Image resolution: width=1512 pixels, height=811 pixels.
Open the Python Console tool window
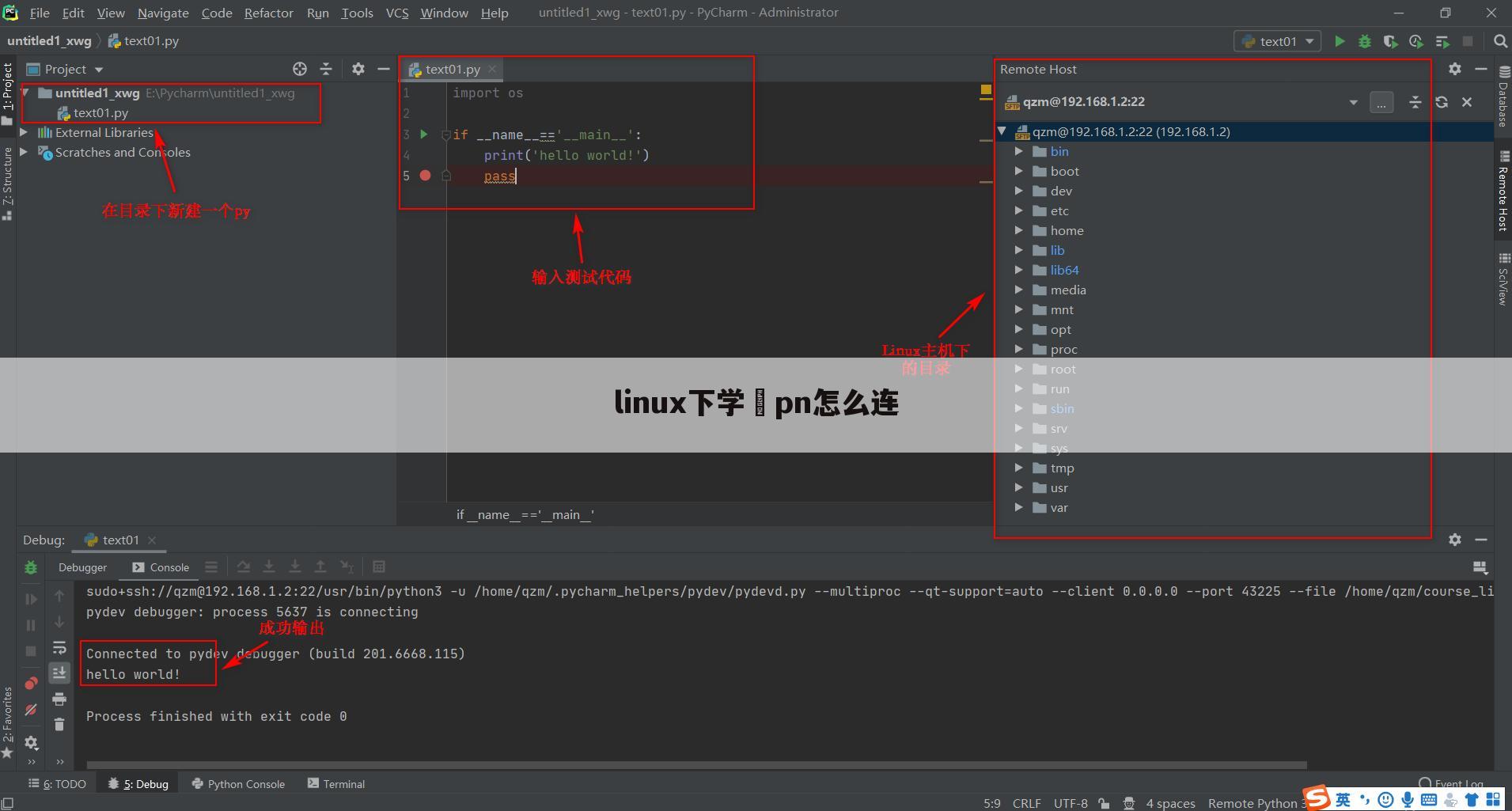tap(238, 784)
